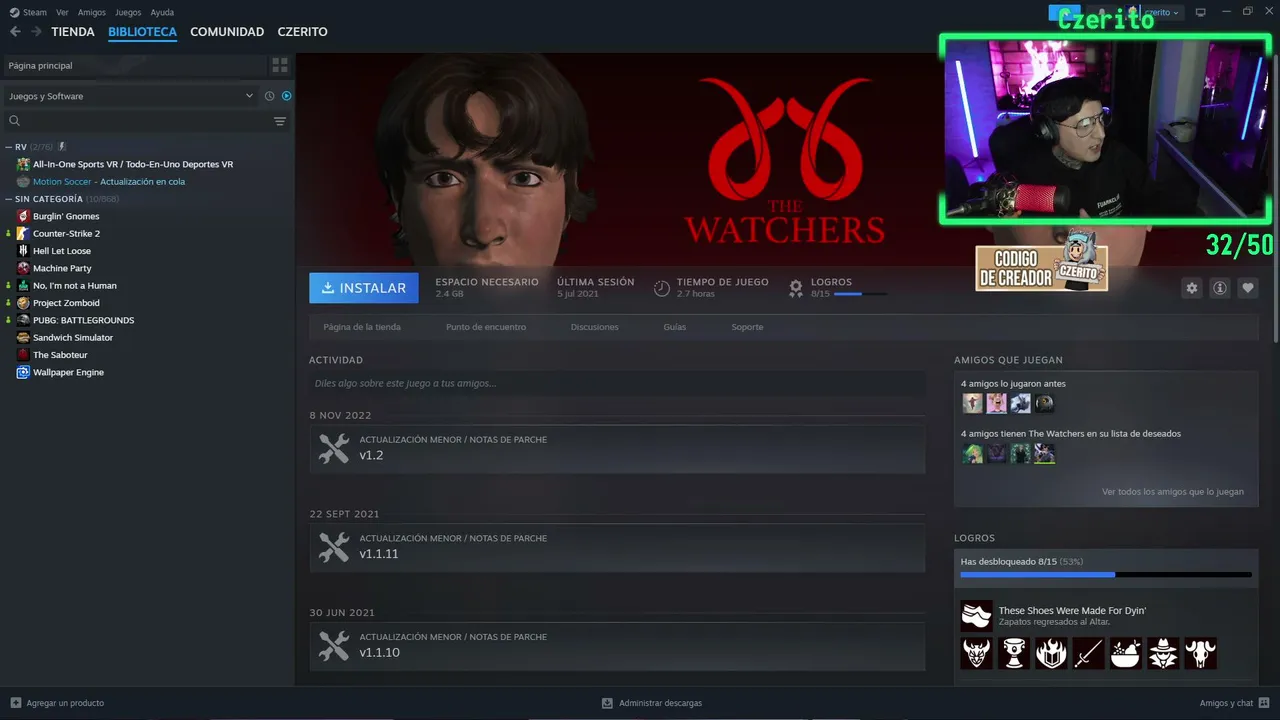Click the BIBLIOTECA tab
This screenshot has width=1280, height=720.
142,32
